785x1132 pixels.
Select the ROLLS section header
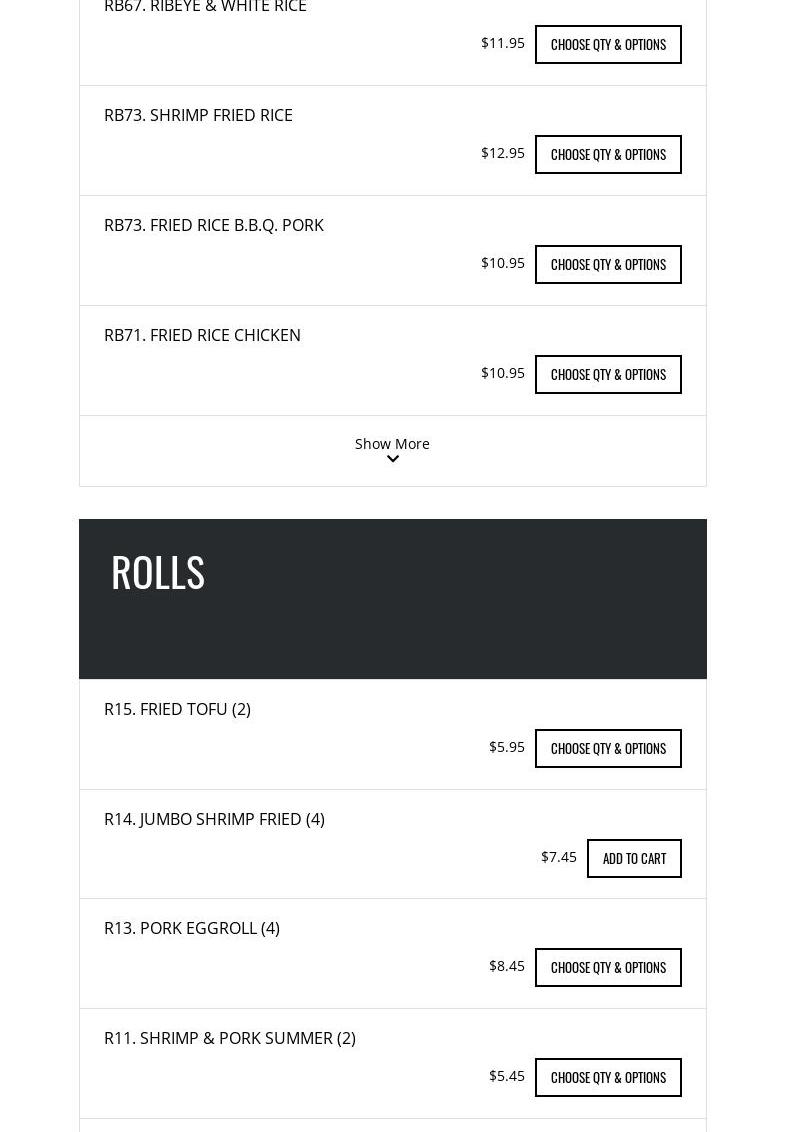coord(158,572)
